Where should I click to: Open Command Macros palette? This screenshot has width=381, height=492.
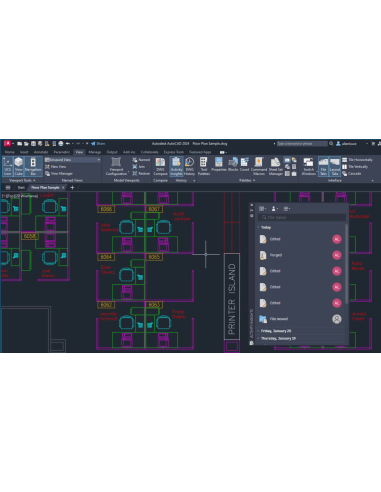(259, 166)
